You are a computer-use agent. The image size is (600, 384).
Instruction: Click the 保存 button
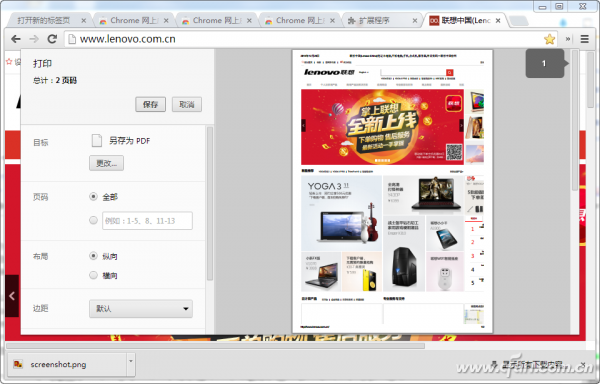[x=150, y=104]
